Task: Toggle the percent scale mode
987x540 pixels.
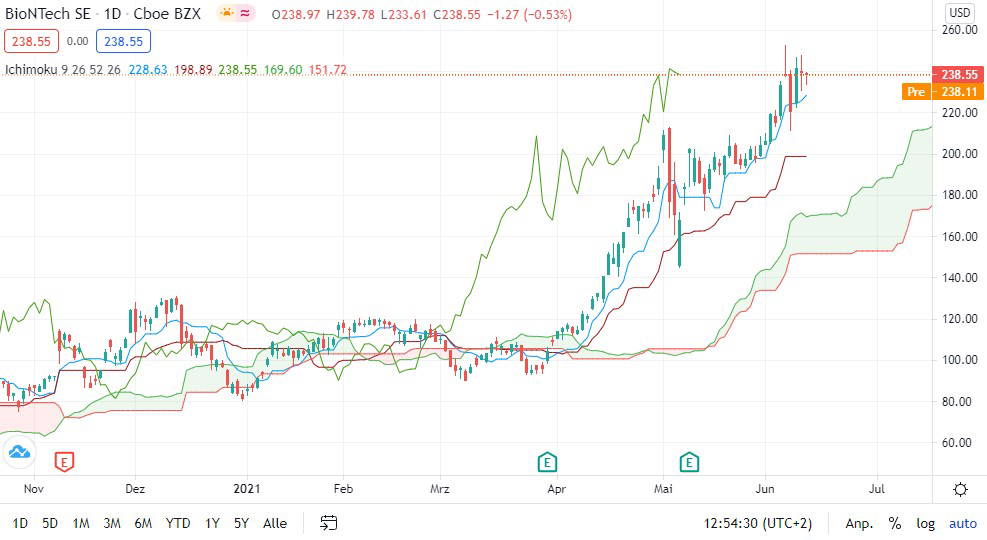Action: tap(894, 523)
